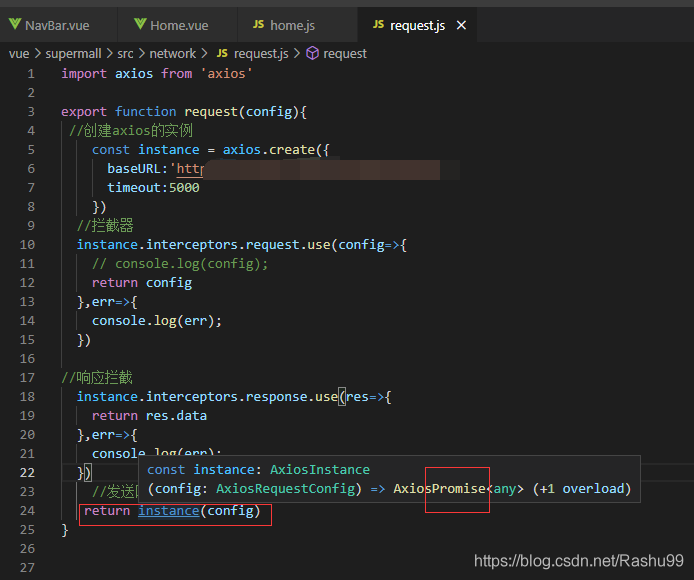Open the request symbol breadcrumb

coord(345,54)
